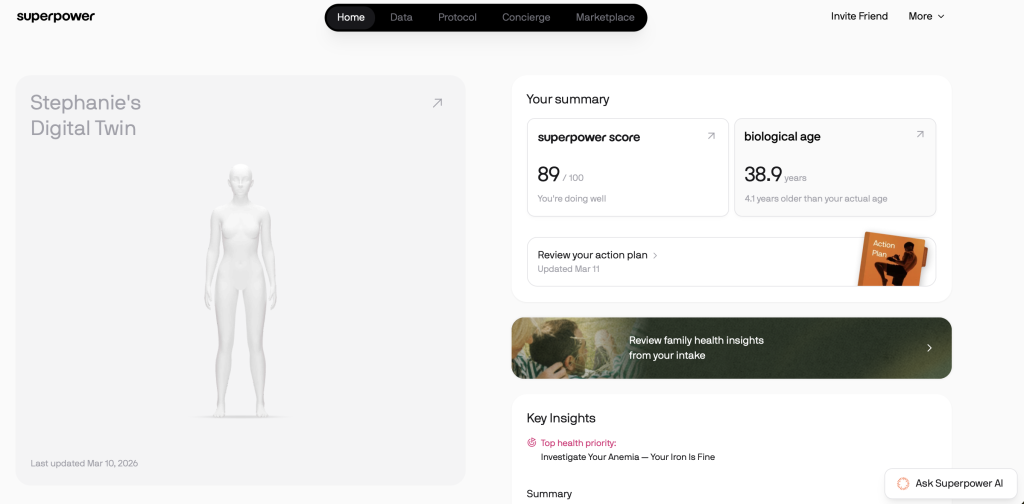The height and width of the screenshot is (504, 1024).
Task: Open the Ask Superpower AI button
Action: pyautogui.click(x=950, y=484)
